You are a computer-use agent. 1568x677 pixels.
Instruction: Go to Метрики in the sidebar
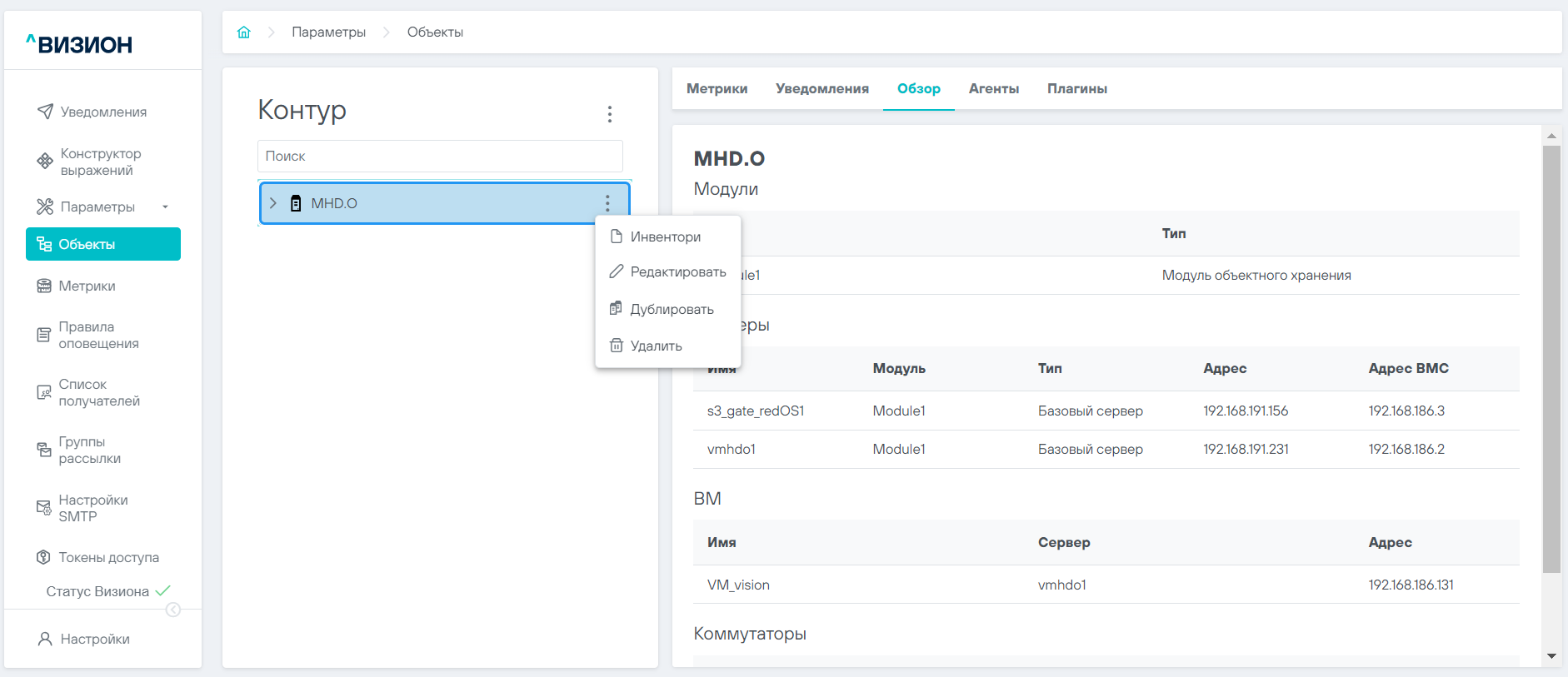click(x=87, y=286)
